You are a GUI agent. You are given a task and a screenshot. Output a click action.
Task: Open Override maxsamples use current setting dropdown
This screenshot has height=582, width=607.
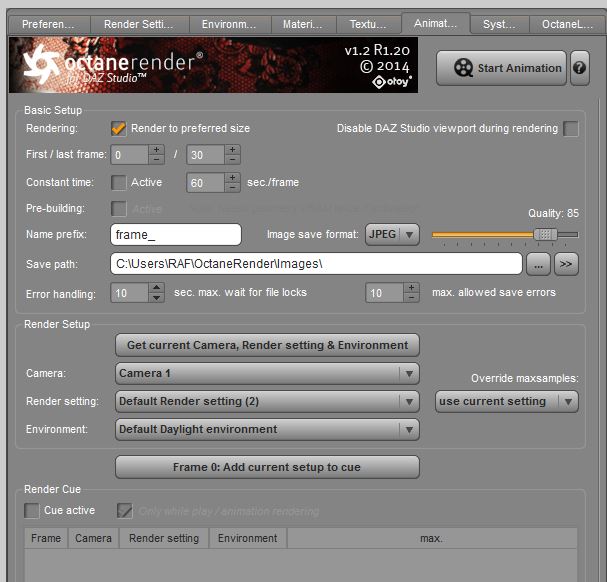click(507, 402)
